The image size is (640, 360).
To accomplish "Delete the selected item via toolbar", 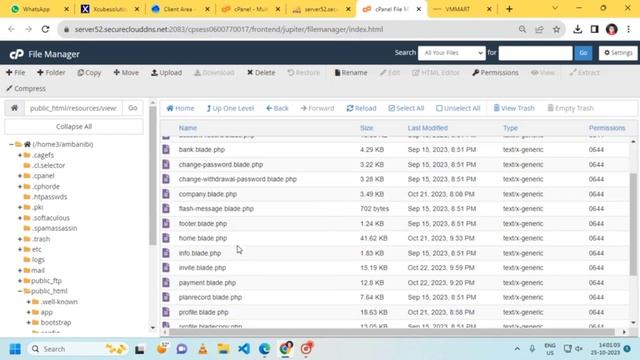I will pos(261,73).
